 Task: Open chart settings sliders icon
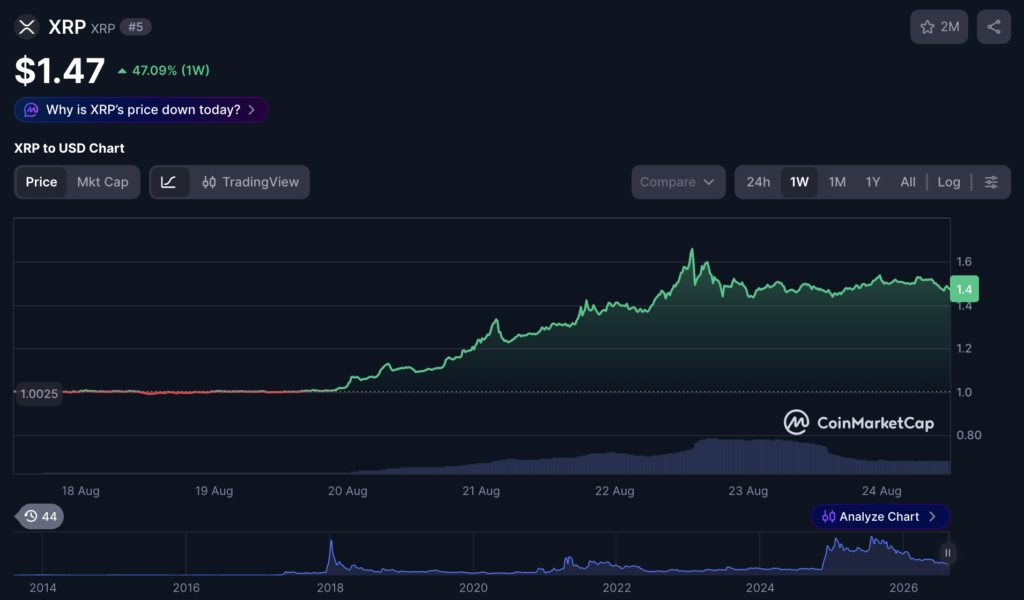pos(991,182)
